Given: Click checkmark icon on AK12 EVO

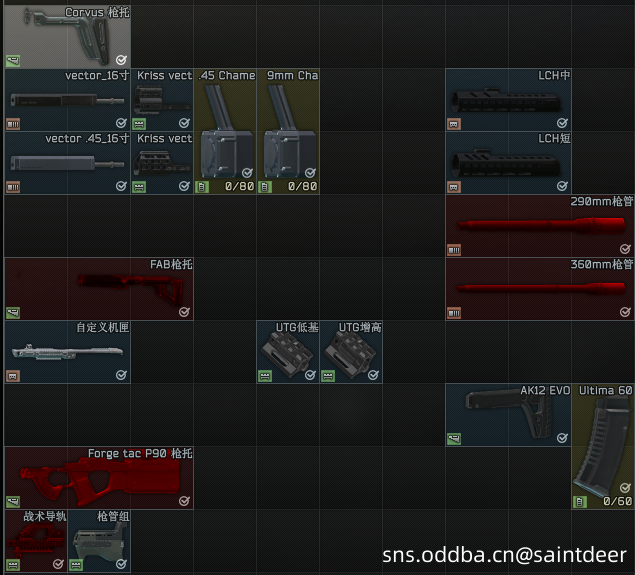Looking at the screenshot, I should (562, 438).
